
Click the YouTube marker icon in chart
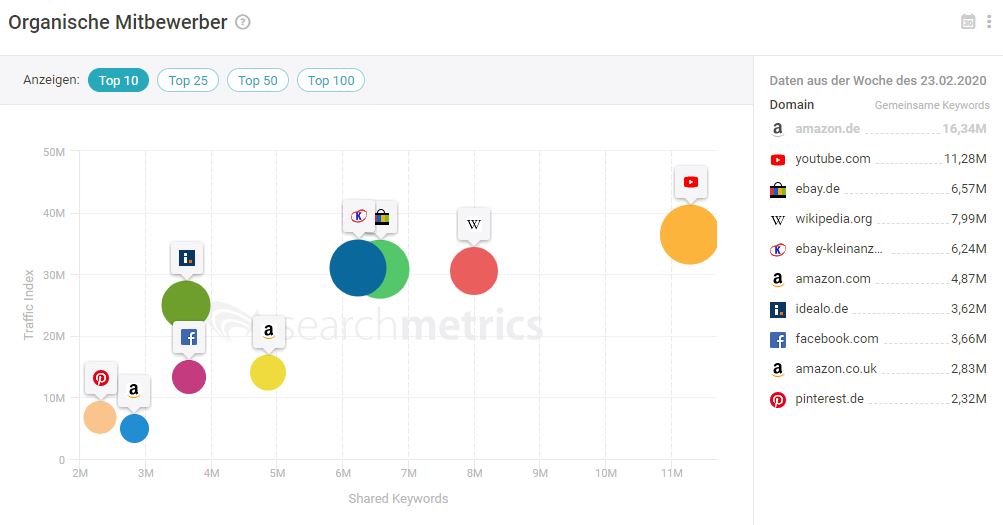click(691, 182)
